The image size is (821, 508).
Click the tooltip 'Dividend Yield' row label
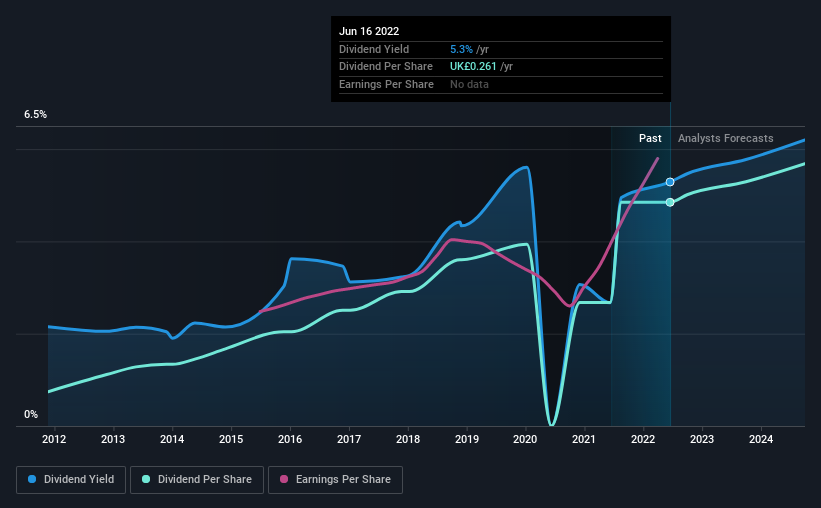coord(374,49)
